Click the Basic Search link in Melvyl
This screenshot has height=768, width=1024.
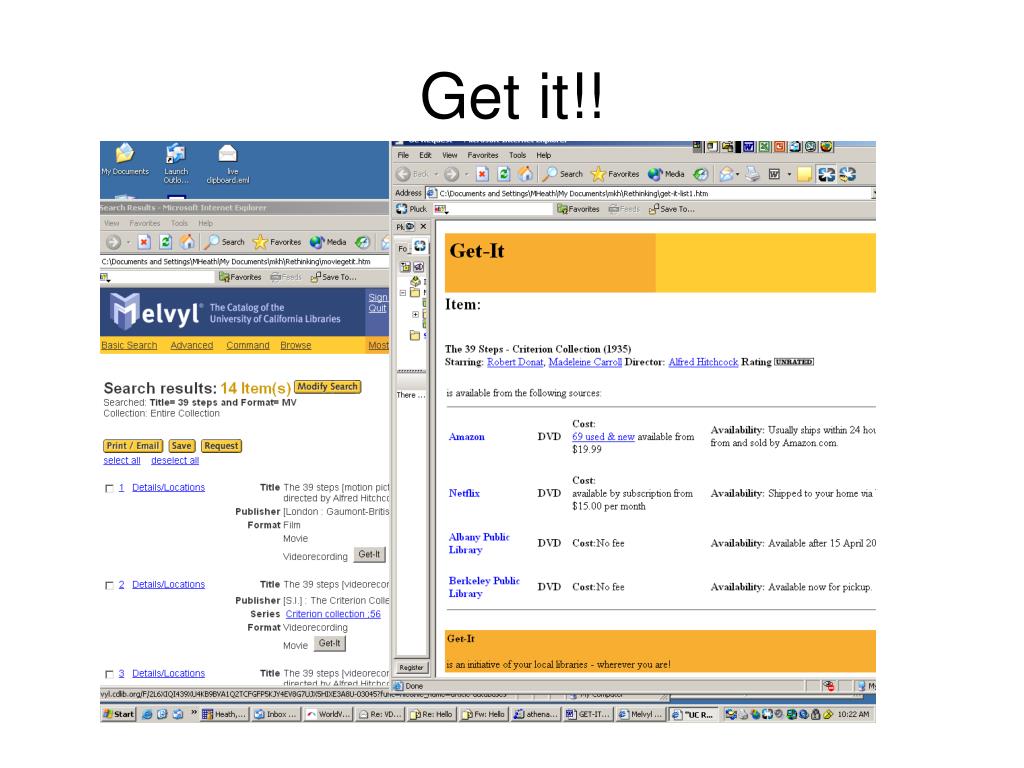(x=129, y=345)
